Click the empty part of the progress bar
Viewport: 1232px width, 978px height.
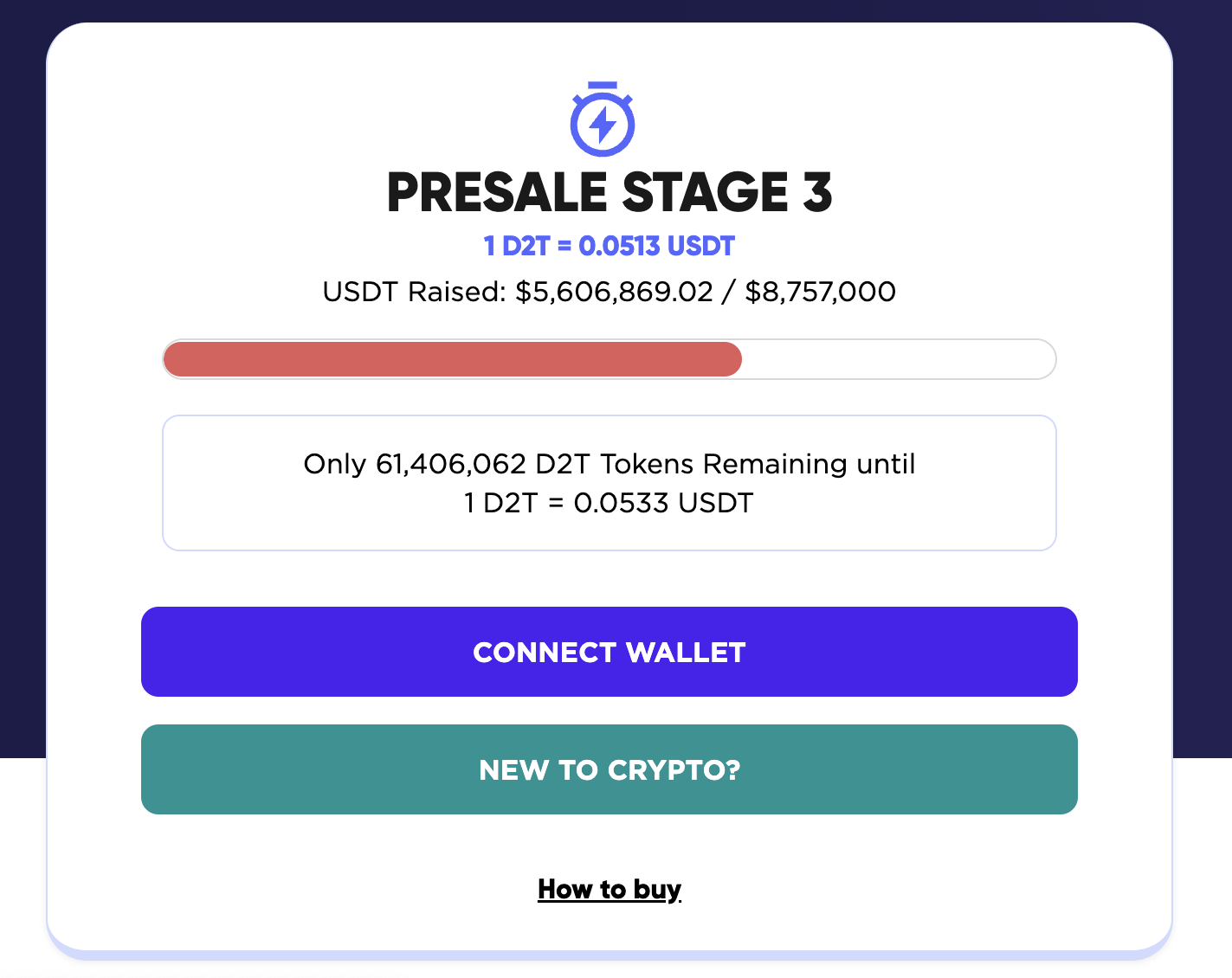pos(898,359)
